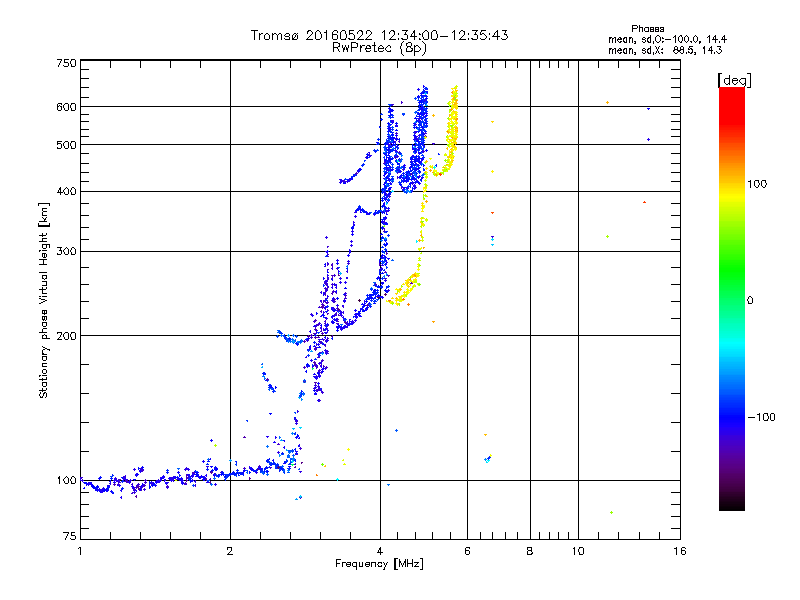Click the colorbar tick label '100'
The image size is (800, 600).
click(757, 184)
